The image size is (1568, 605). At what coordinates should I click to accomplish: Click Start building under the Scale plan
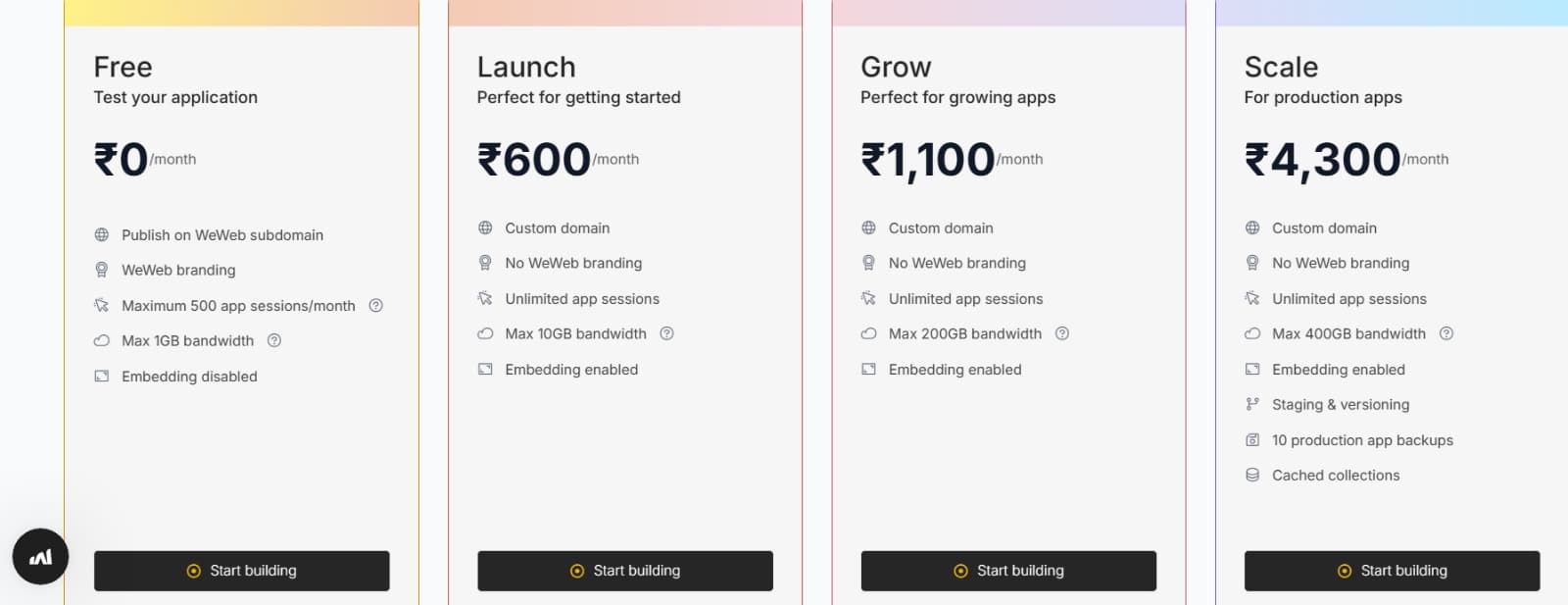(1391, 570)
